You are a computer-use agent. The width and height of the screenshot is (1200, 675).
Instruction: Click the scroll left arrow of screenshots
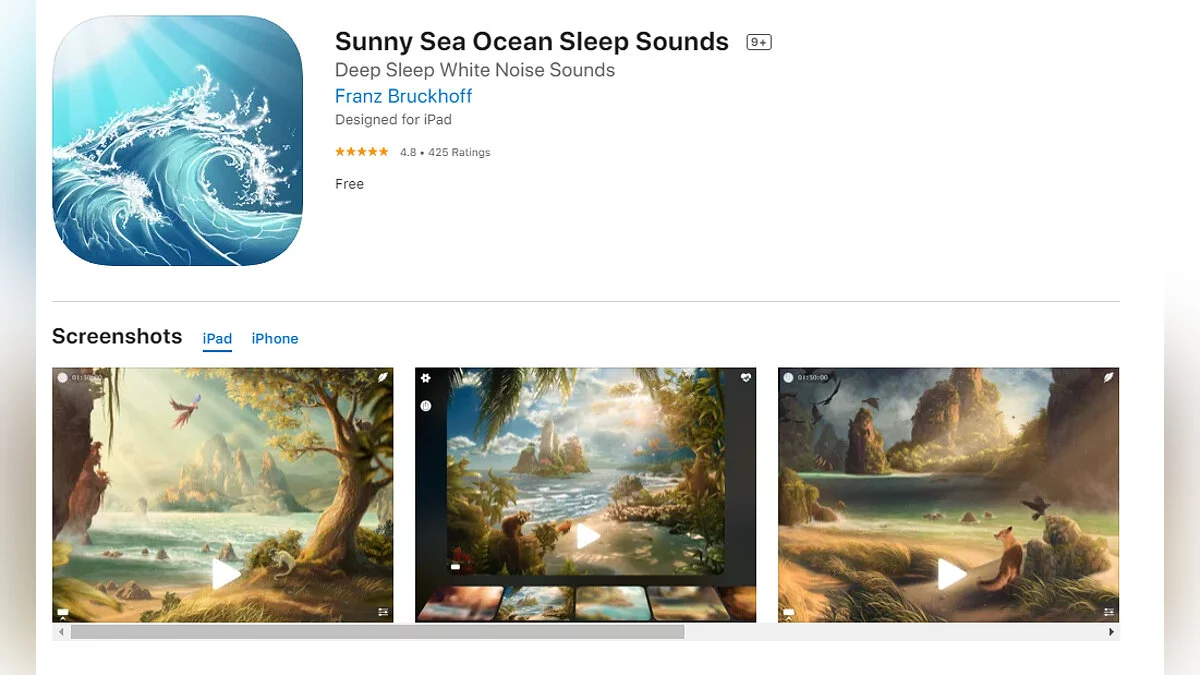tap(61, 632)
